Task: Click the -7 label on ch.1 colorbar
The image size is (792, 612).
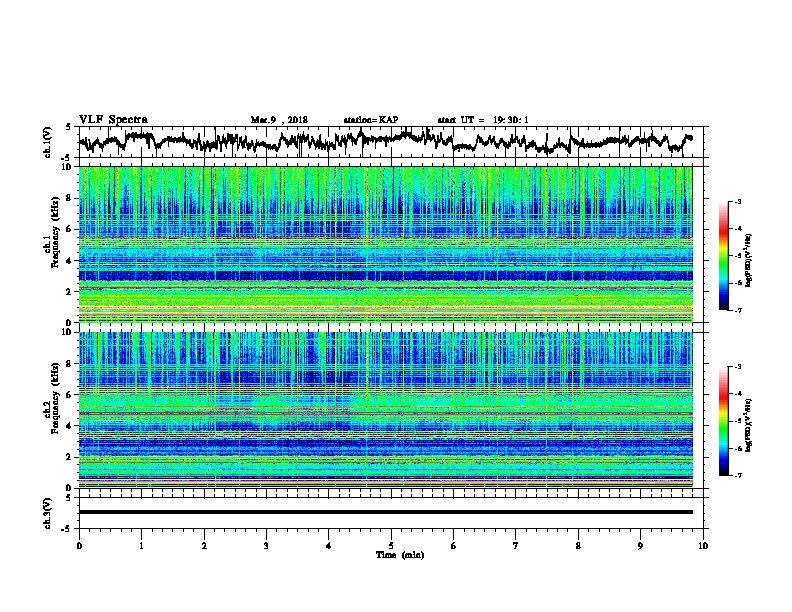Action: (x=738, y=310)
